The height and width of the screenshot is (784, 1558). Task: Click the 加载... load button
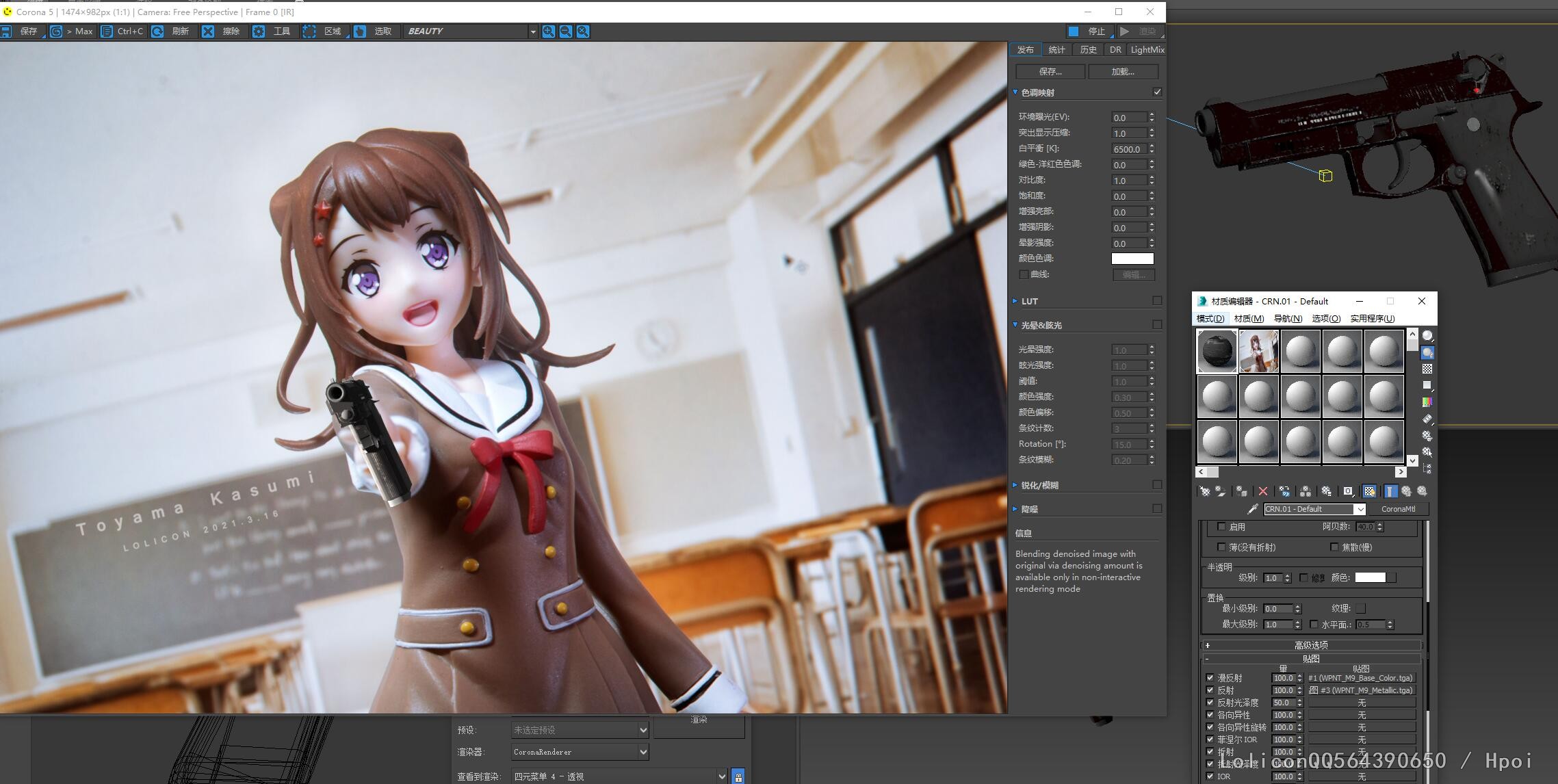click(x=1123, y=72)
